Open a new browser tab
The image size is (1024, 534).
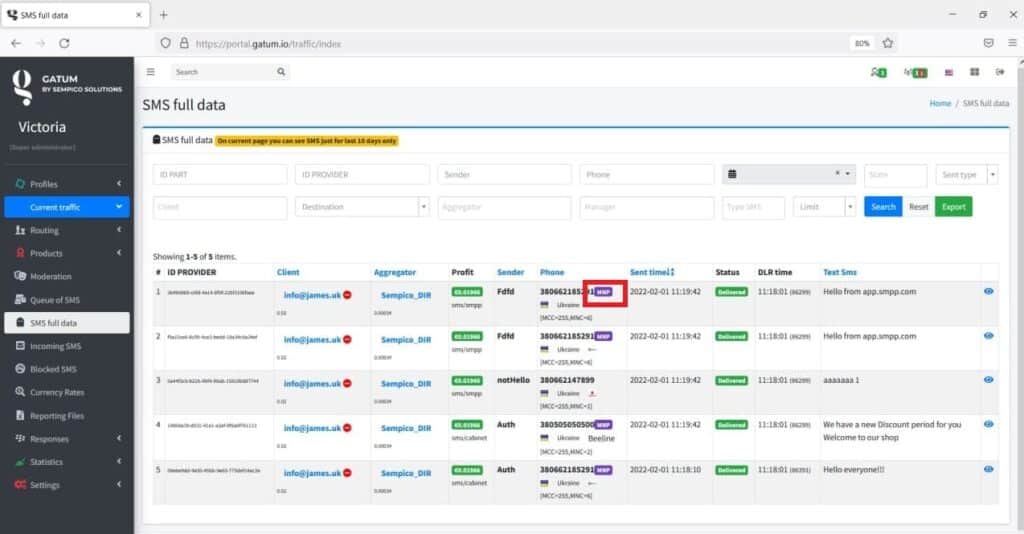click(x=163, y=14)
